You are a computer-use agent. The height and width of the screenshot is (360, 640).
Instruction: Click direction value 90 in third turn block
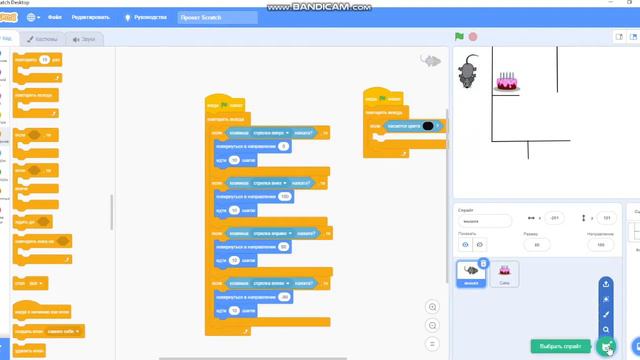(284, 247)
